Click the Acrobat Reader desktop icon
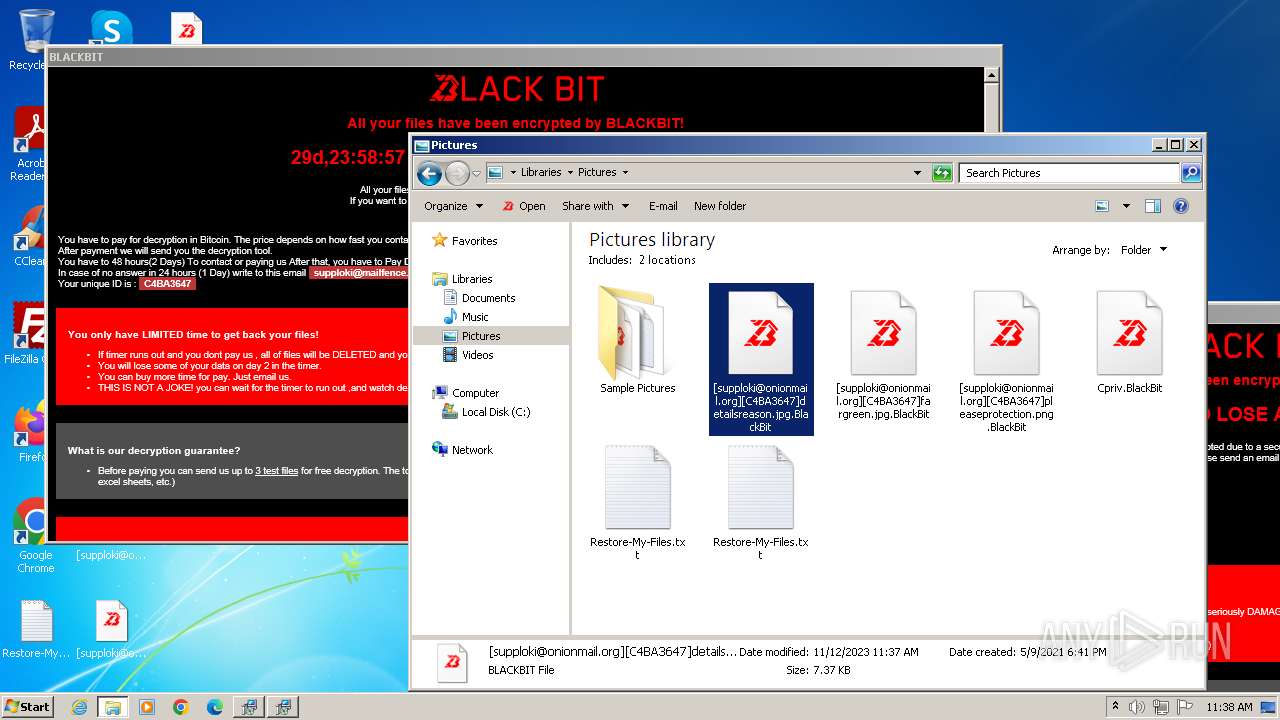Image resolution: width=1280 pixels, height=720 pixels. pos(30,145)
